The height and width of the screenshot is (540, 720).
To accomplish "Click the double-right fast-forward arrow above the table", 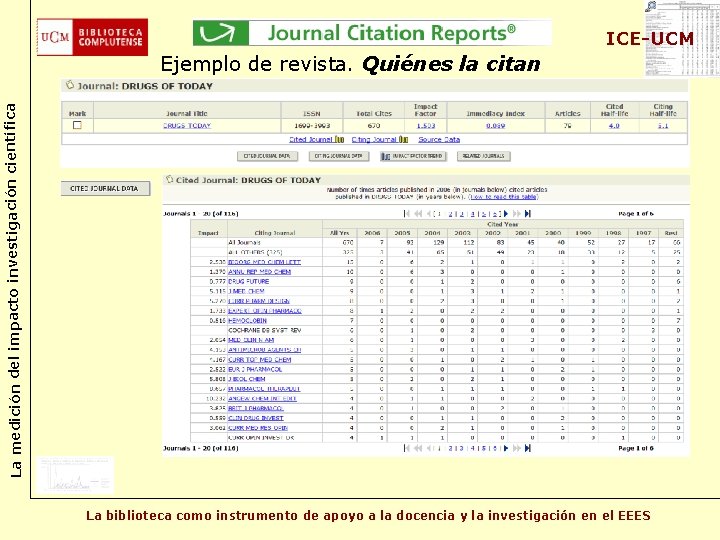I will (517, 214).
